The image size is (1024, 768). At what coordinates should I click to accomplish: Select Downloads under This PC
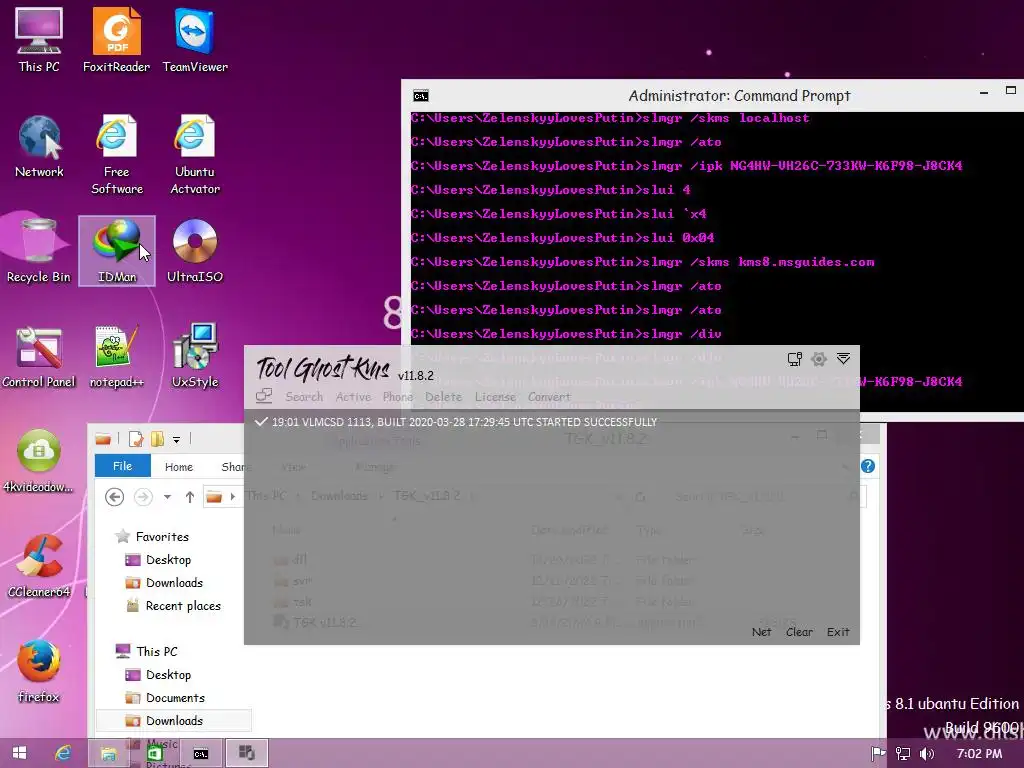[x=174, y=720]
